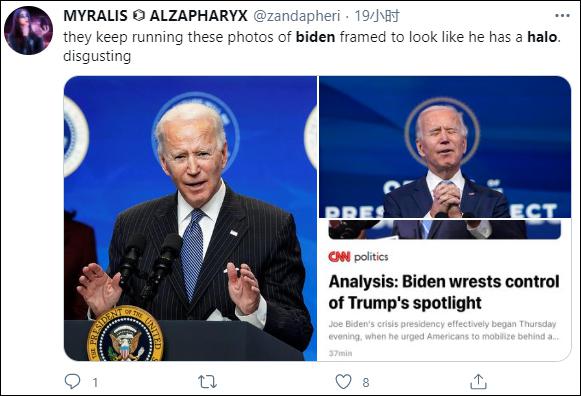Visit the @zandapheri handle

[296, 16]
